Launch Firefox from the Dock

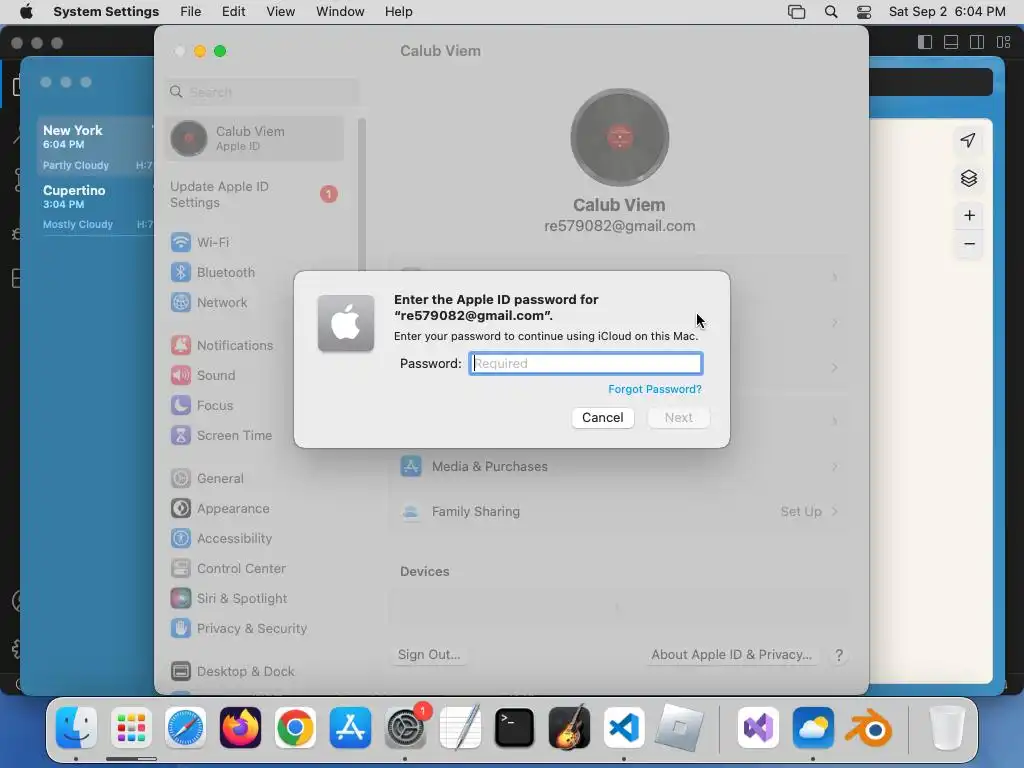pyautogui.click(x=240, y=728)
